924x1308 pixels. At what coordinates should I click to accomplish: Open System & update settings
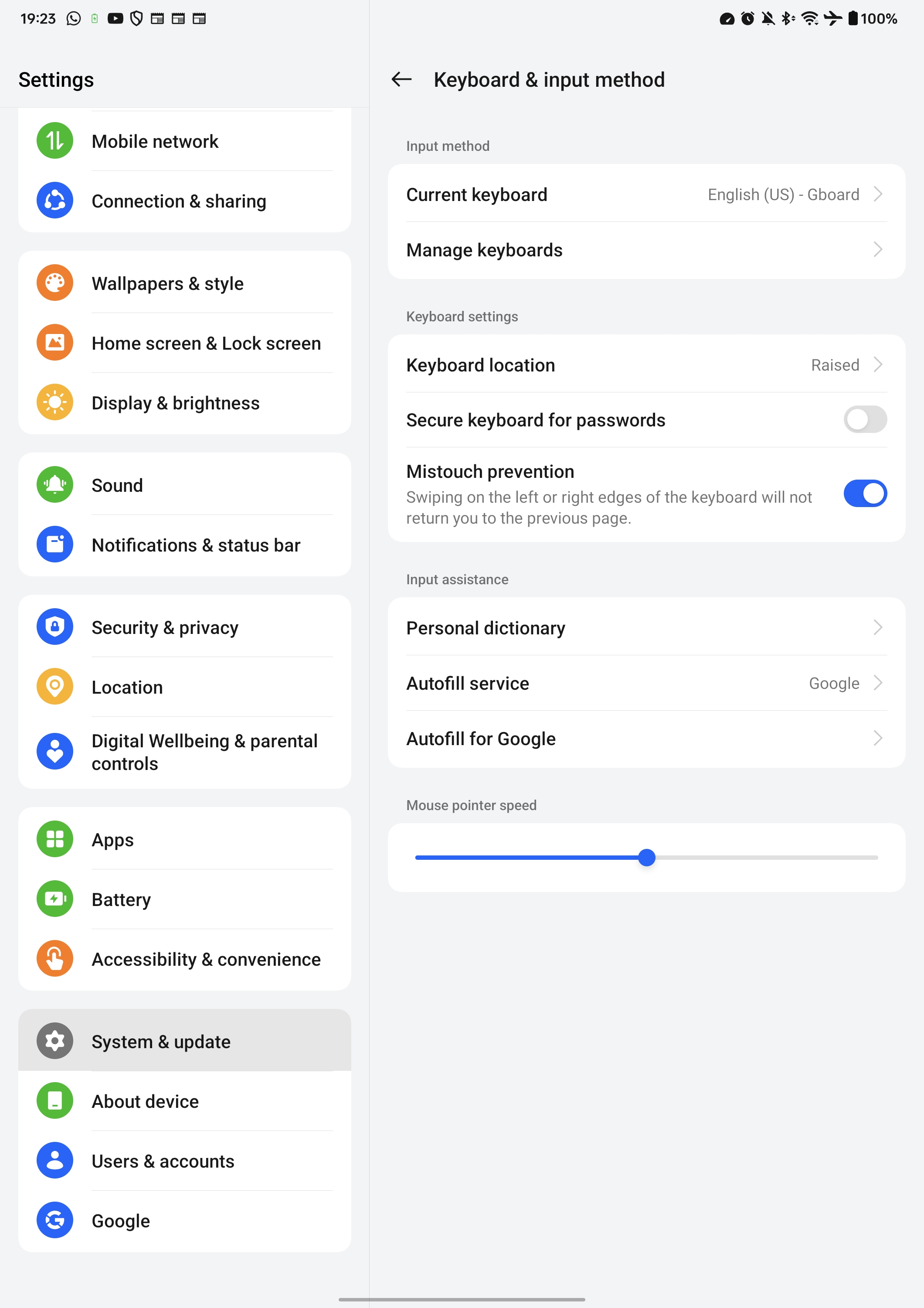pyautogui.click(x=184, y=1041)
